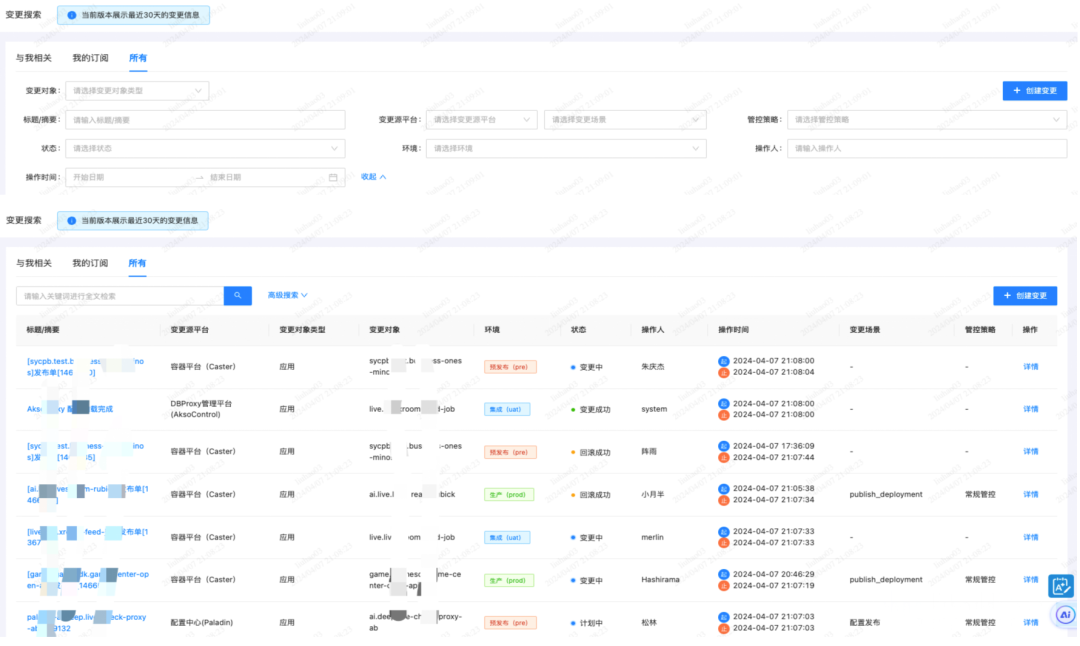Click the 操作时间 column header
The image size is (1080, 646).
tap(734, 330)
